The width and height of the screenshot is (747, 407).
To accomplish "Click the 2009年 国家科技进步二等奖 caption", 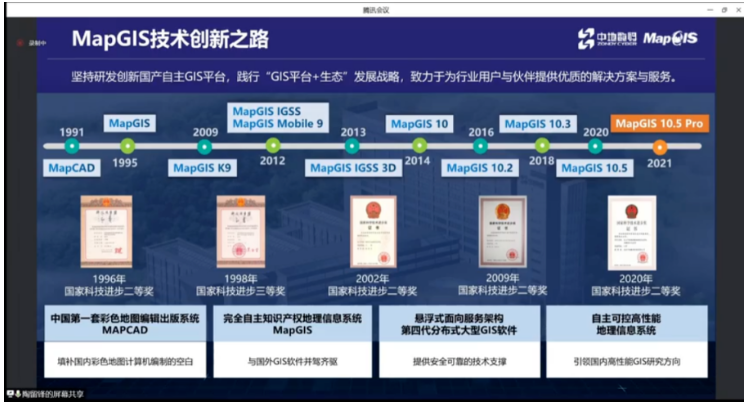I will tap(503, 285).
